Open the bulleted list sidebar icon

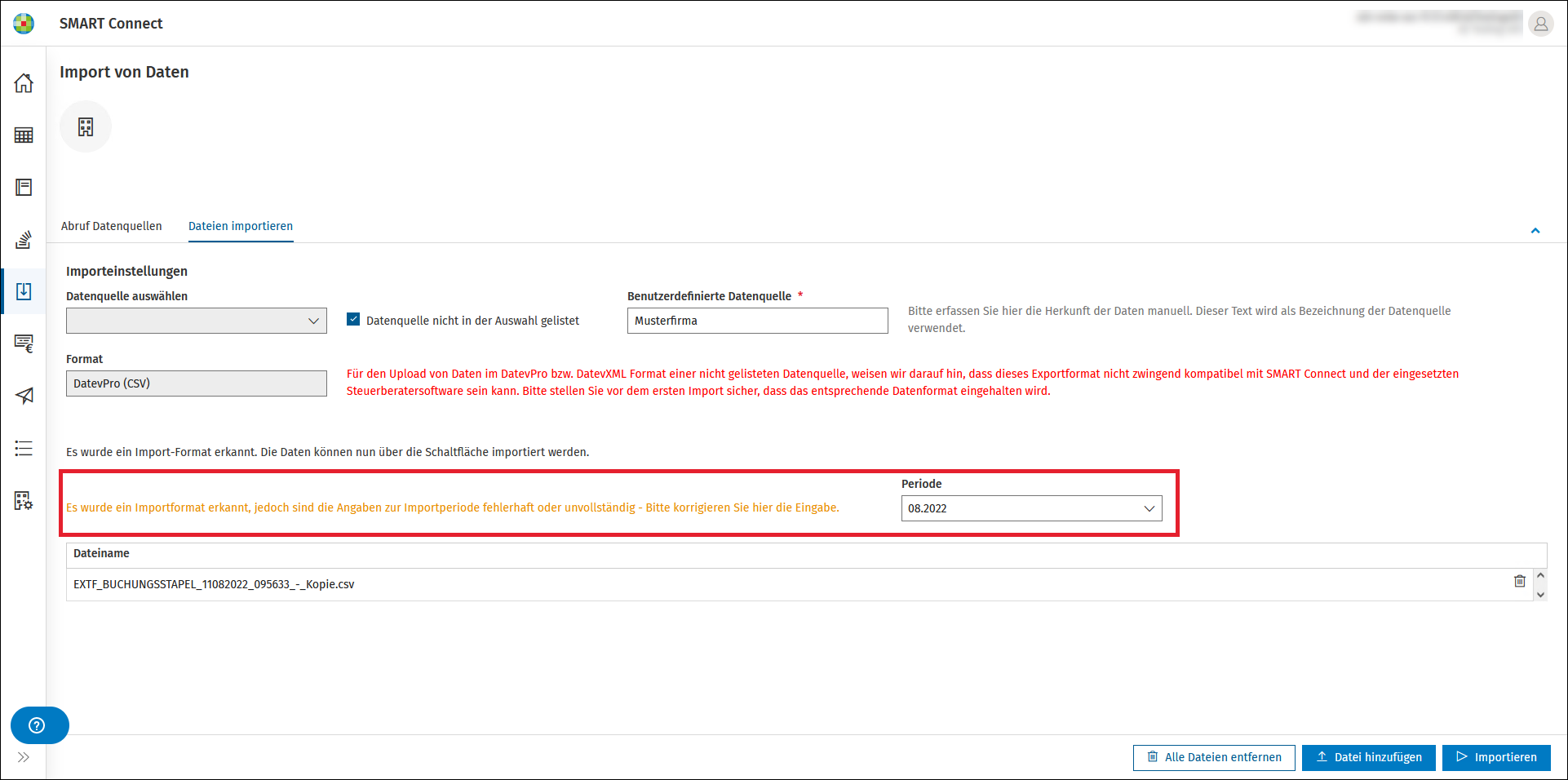point(24,448)
